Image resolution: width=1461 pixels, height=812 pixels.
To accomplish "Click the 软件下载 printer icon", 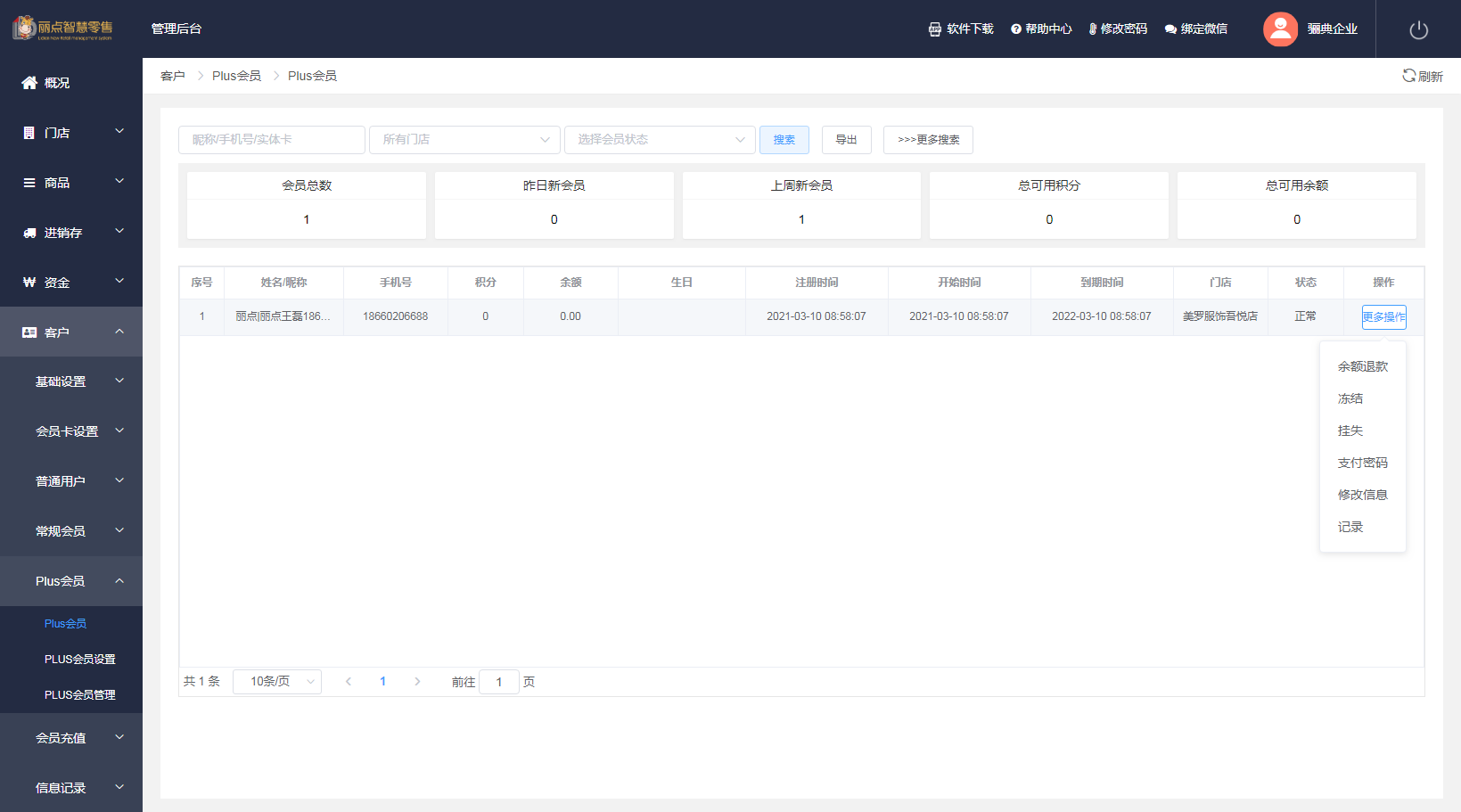I will click(x=934, y=29).
